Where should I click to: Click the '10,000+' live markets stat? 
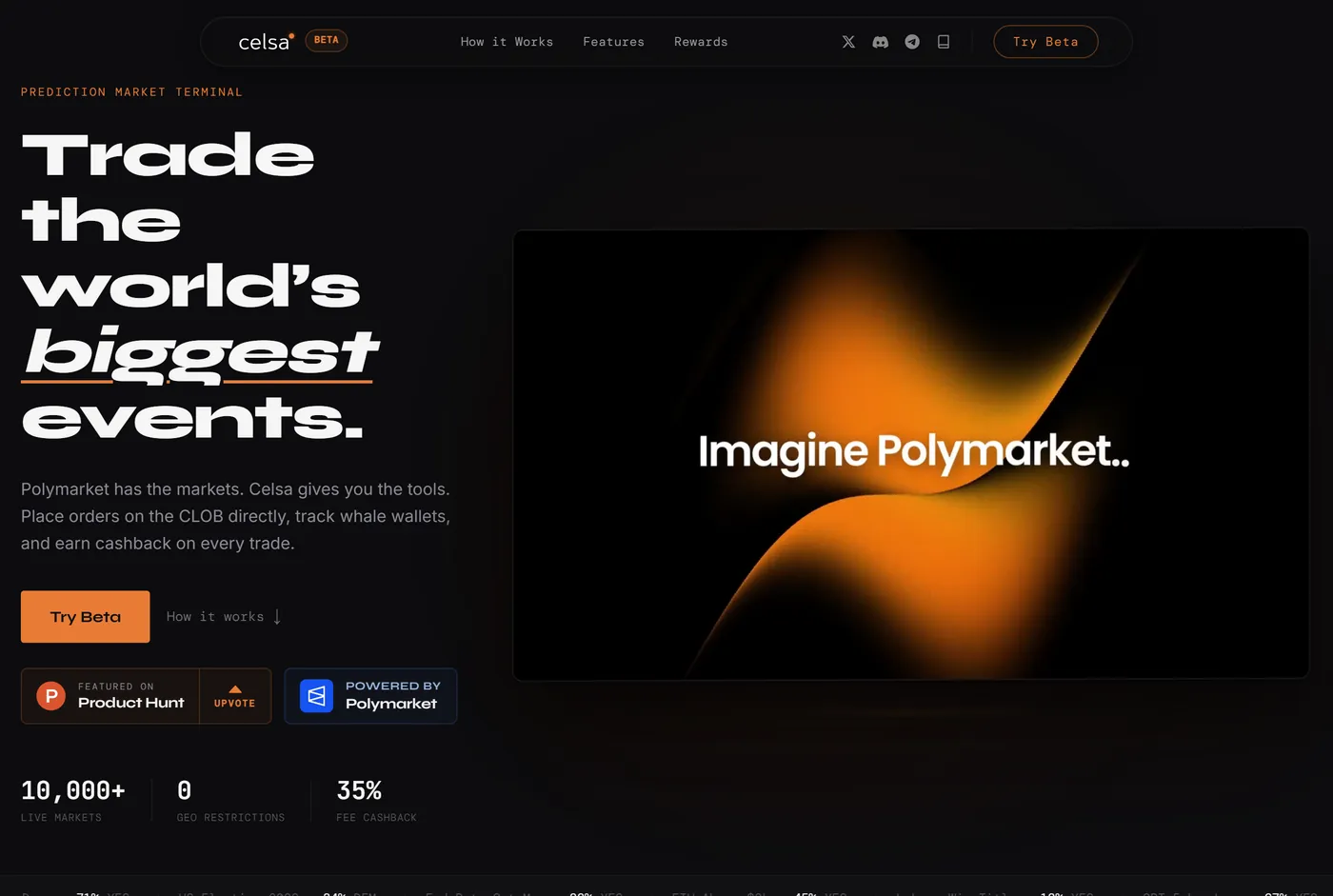[73, 790]
